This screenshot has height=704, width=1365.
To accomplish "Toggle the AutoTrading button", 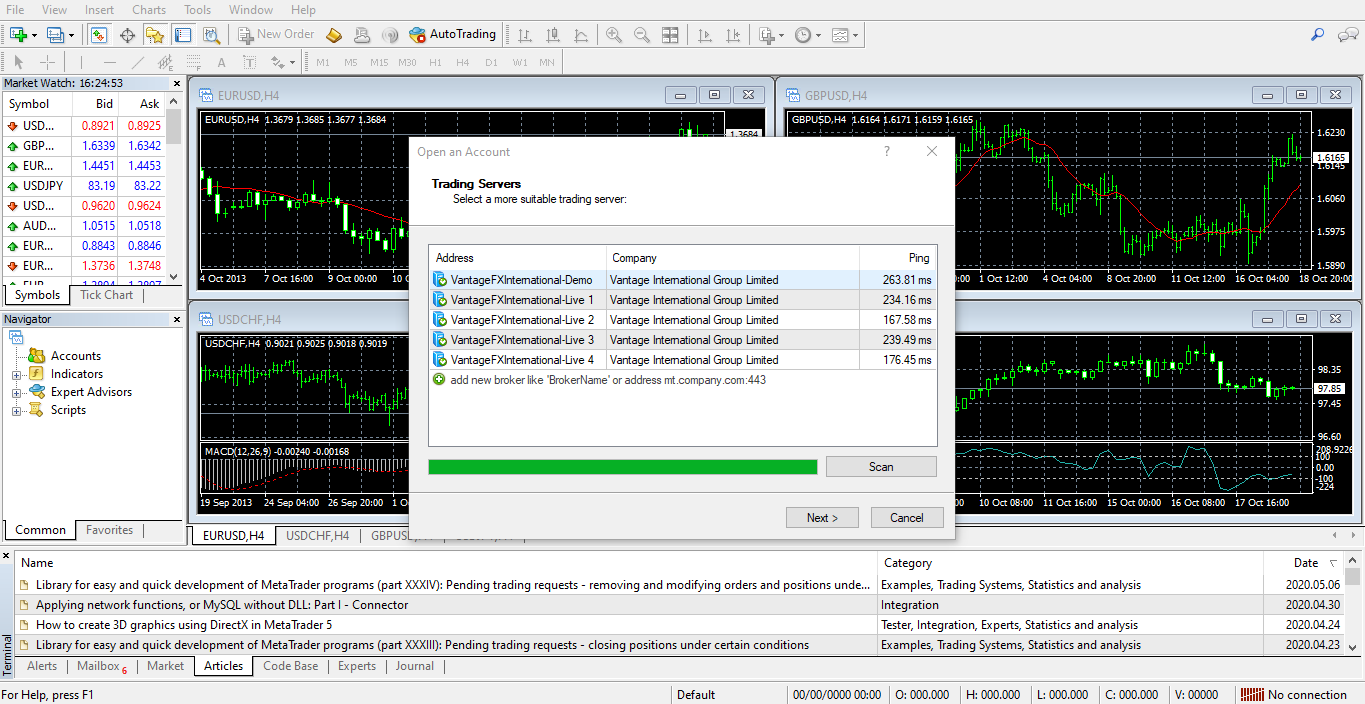I will click(x=453, y=34).
